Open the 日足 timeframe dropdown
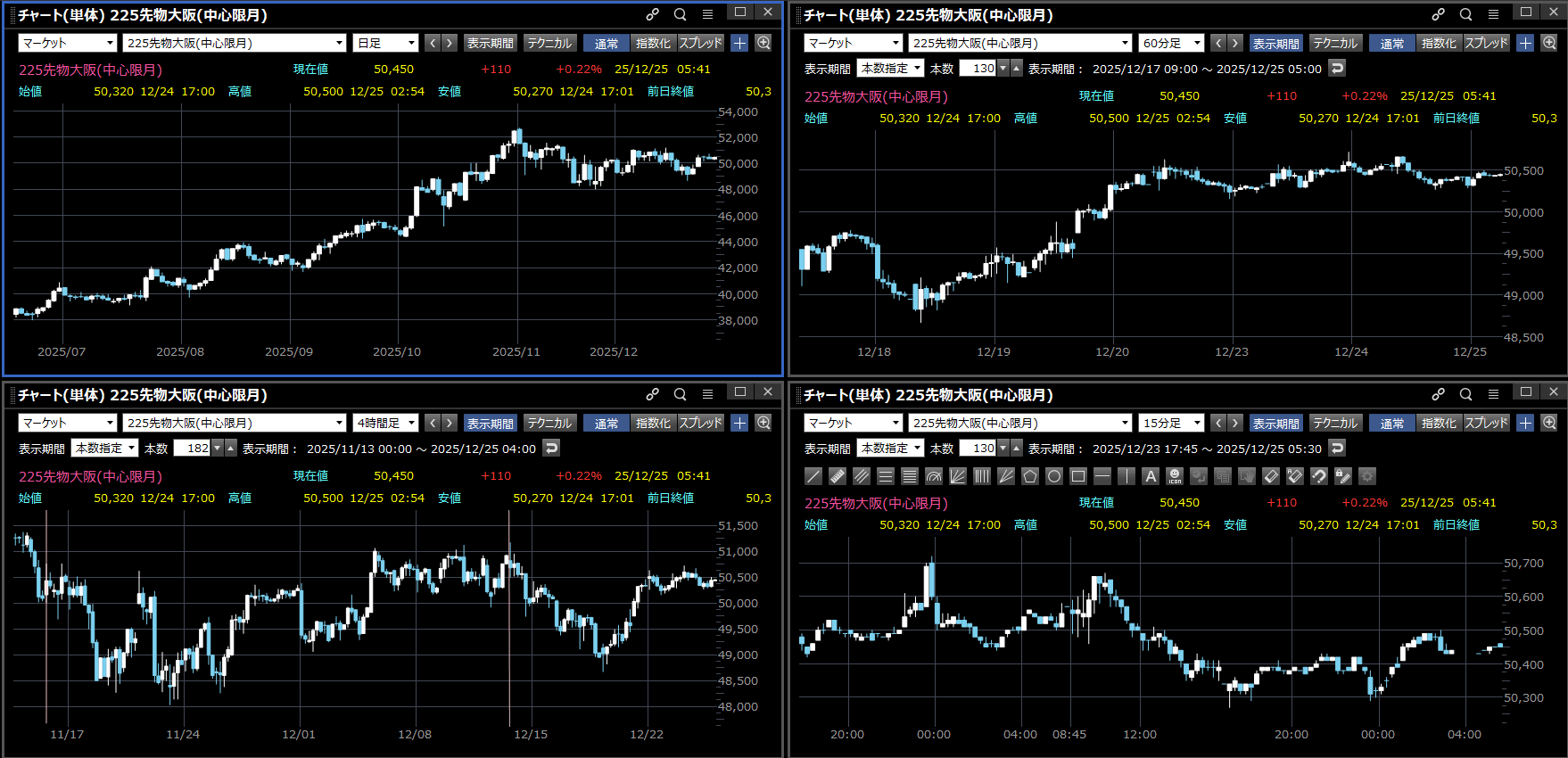Screen dimensions: 1568x758 click(386, 43)
